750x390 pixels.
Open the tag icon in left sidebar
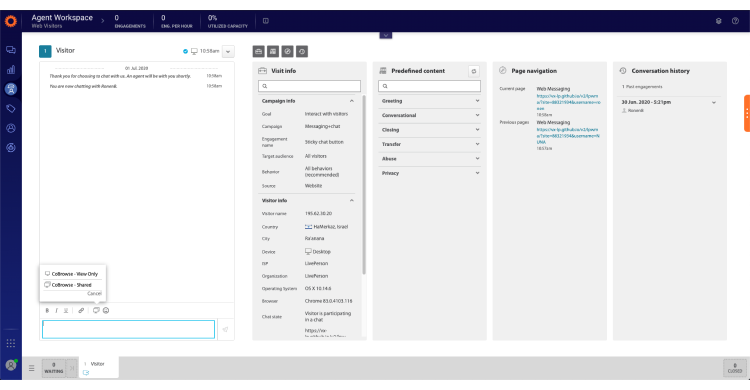pos(11,109)
